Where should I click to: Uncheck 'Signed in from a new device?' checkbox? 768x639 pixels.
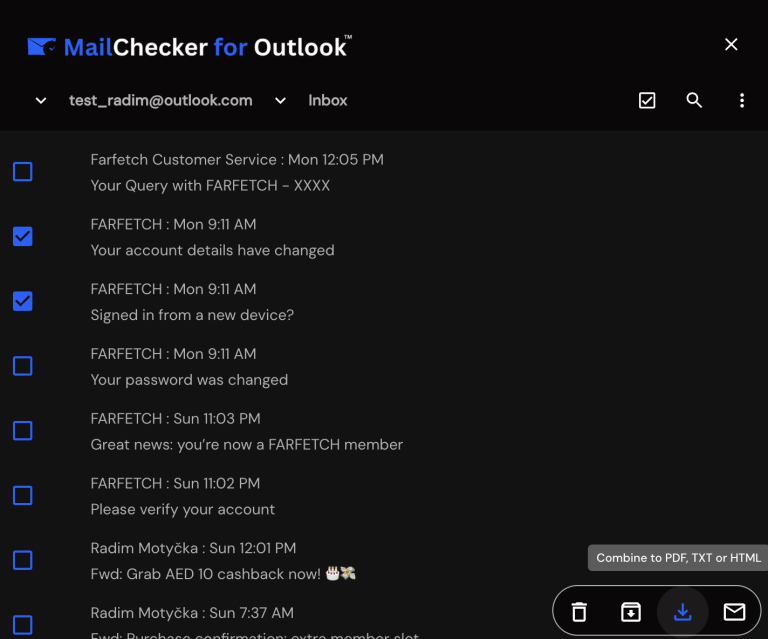[23, 301]
